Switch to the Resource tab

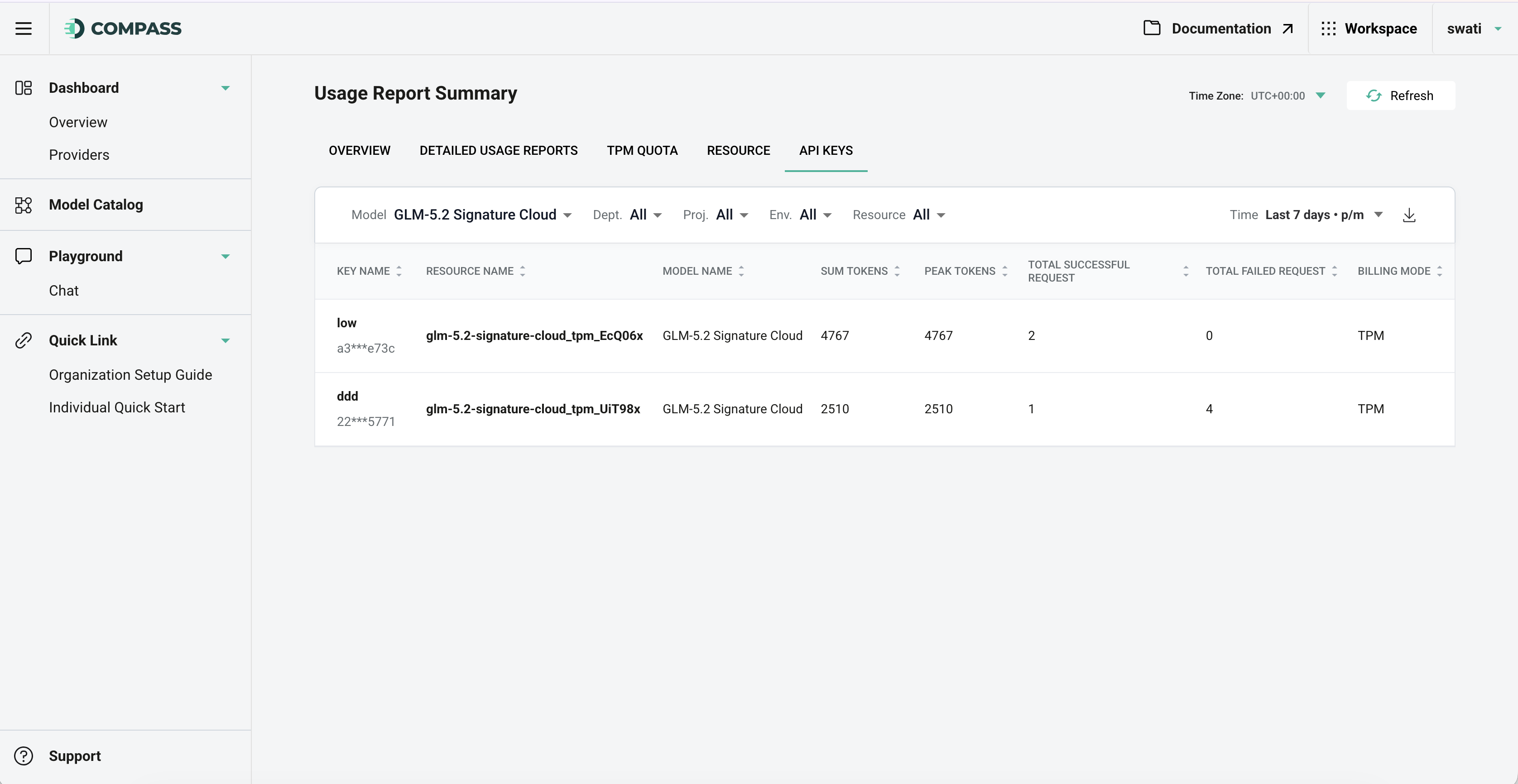pyautogui.click(x=738, y=150)
